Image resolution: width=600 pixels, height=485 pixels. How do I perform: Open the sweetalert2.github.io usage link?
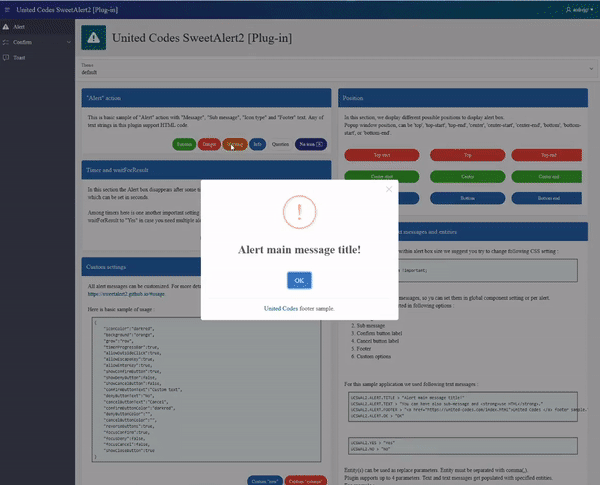126,294
